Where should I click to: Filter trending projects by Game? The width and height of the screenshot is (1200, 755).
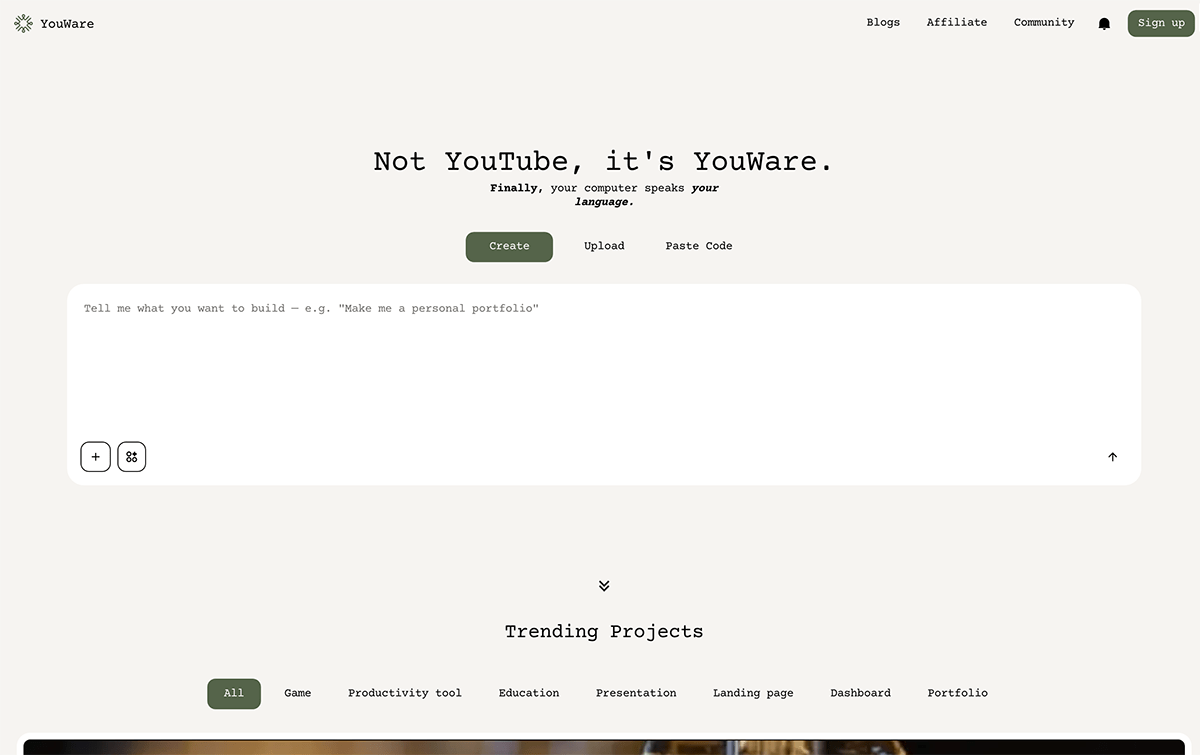[x=297, y=693]
